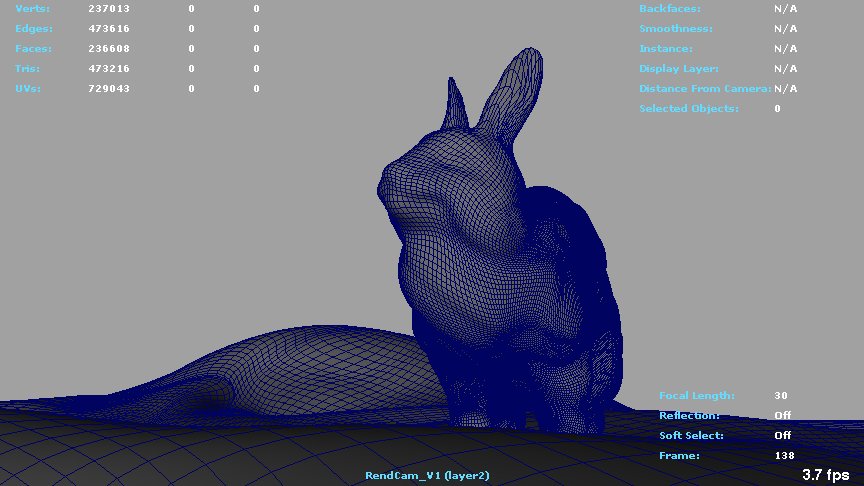The height and width of the screenshot is (486, 864).
Task: Click the Tris count value 473216
Action: coord(109,68)
